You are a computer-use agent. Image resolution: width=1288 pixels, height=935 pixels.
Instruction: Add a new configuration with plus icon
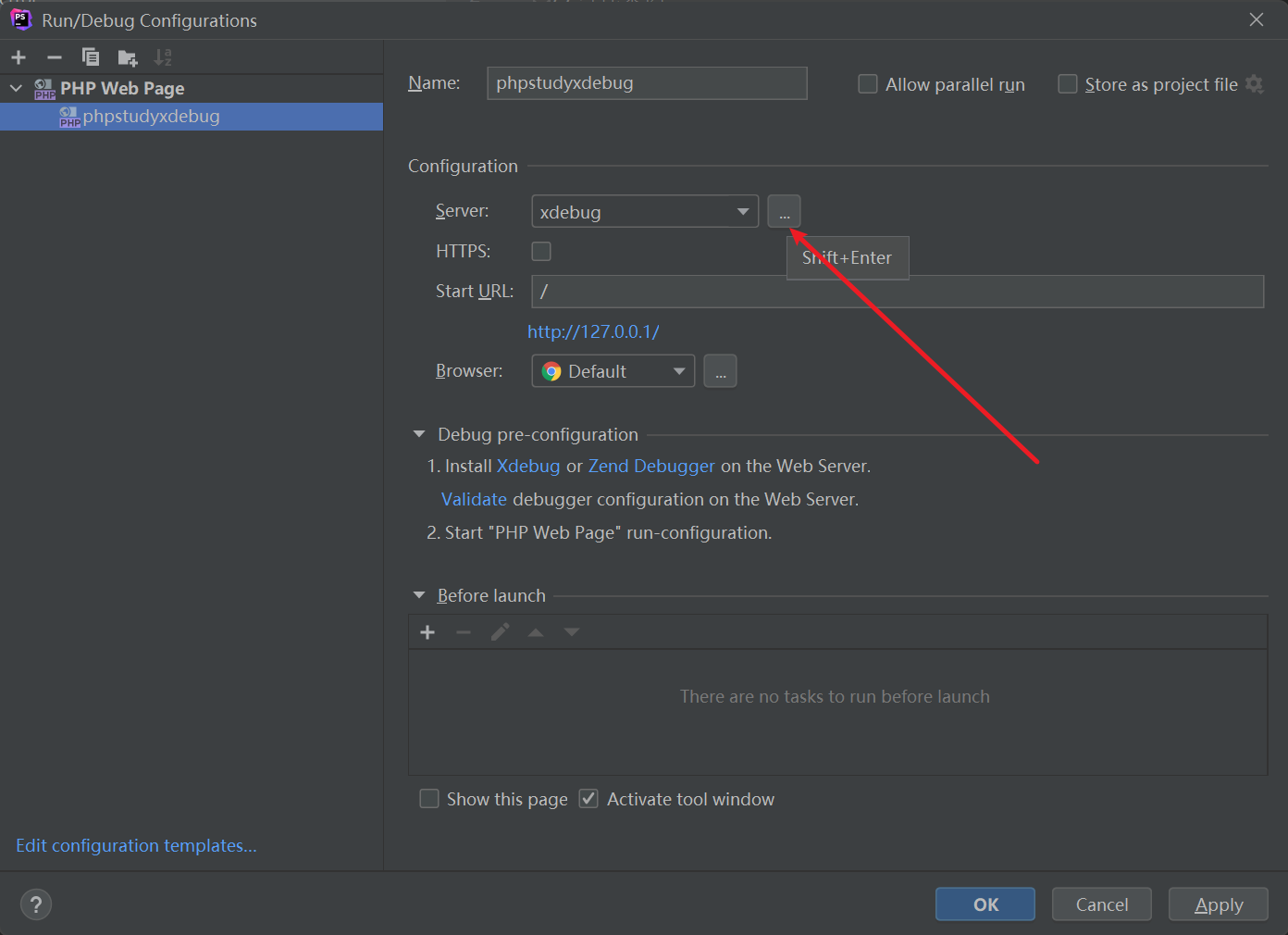19,57
